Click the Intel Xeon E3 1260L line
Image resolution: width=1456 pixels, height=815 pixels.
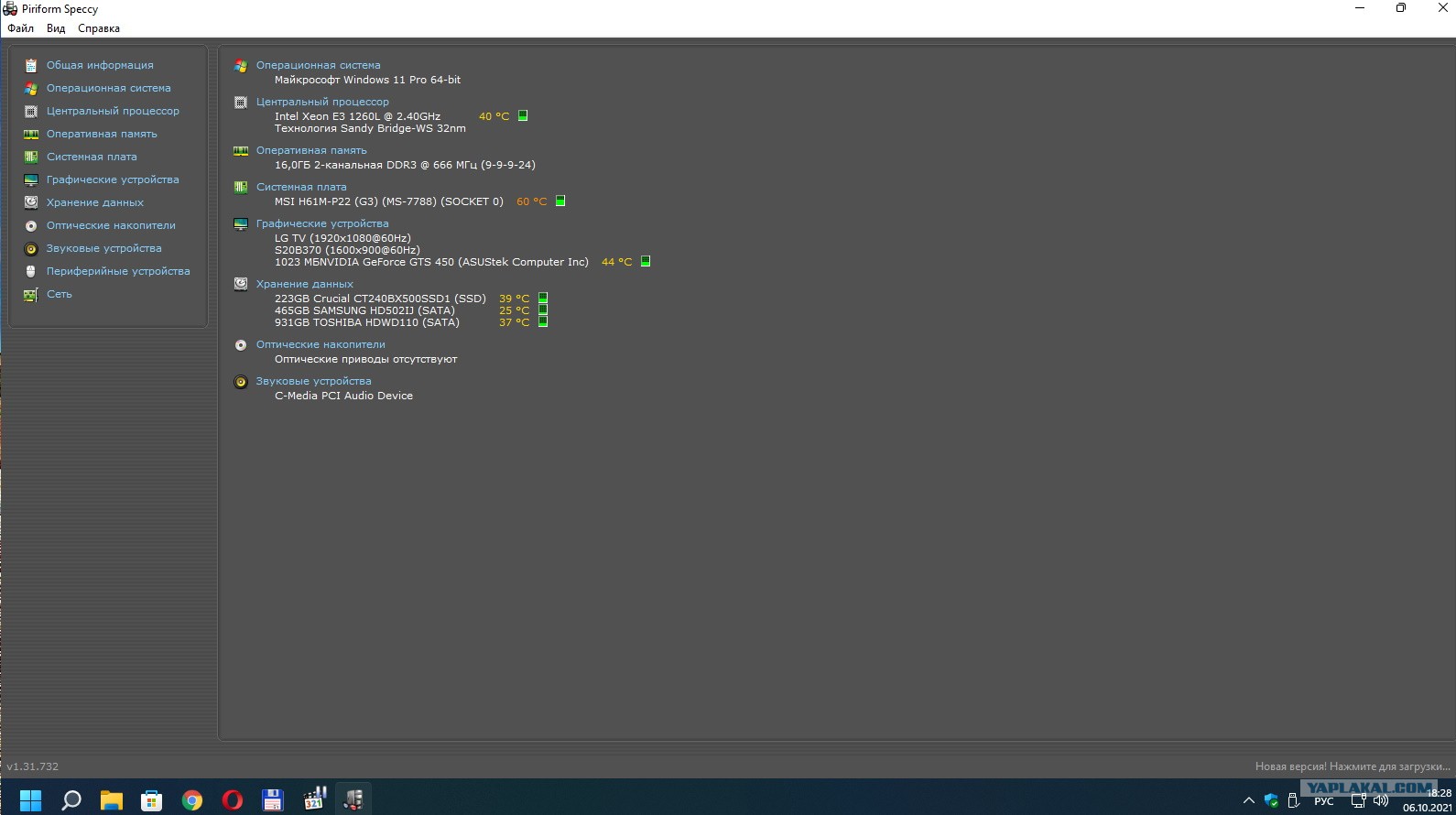click(357, 116)
